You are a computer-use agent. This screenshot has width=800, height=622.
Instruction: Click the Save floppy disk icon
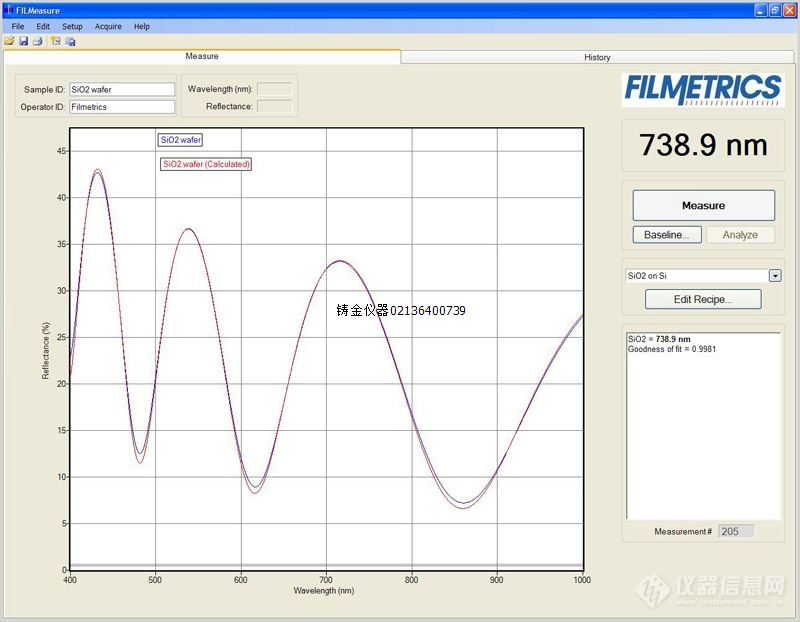(x=23, y=41)
